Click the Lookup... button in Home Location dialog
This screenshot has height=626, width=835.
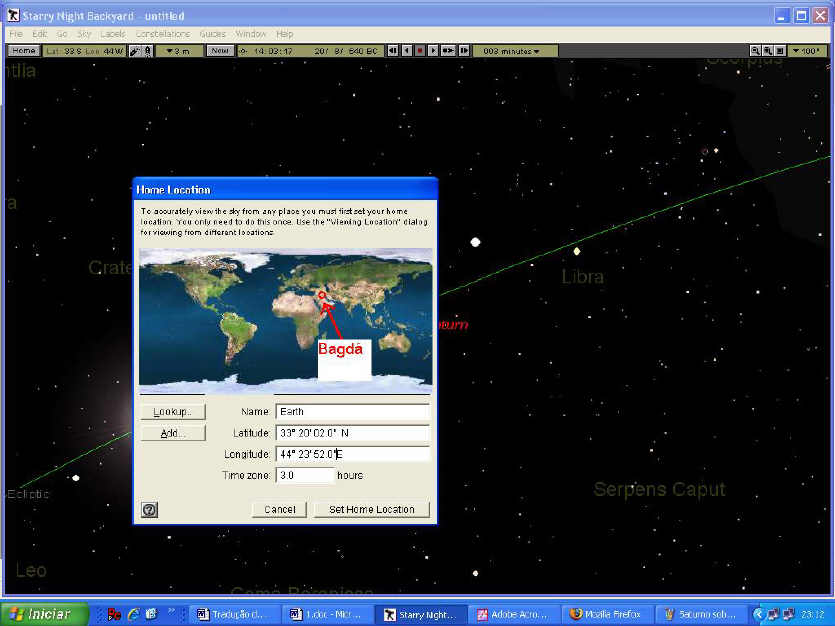pos(173,411)
